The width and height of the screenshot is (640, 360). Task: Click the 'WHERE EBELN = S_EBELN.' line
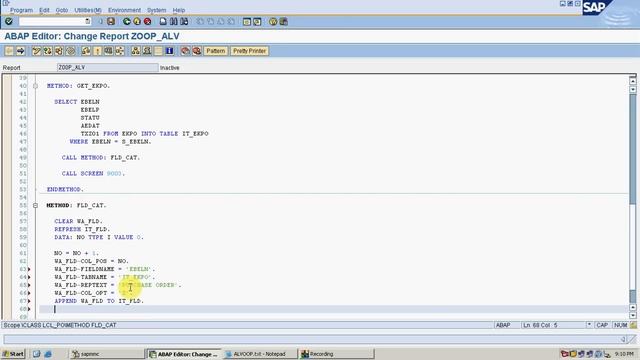click(x=111, y=142)
